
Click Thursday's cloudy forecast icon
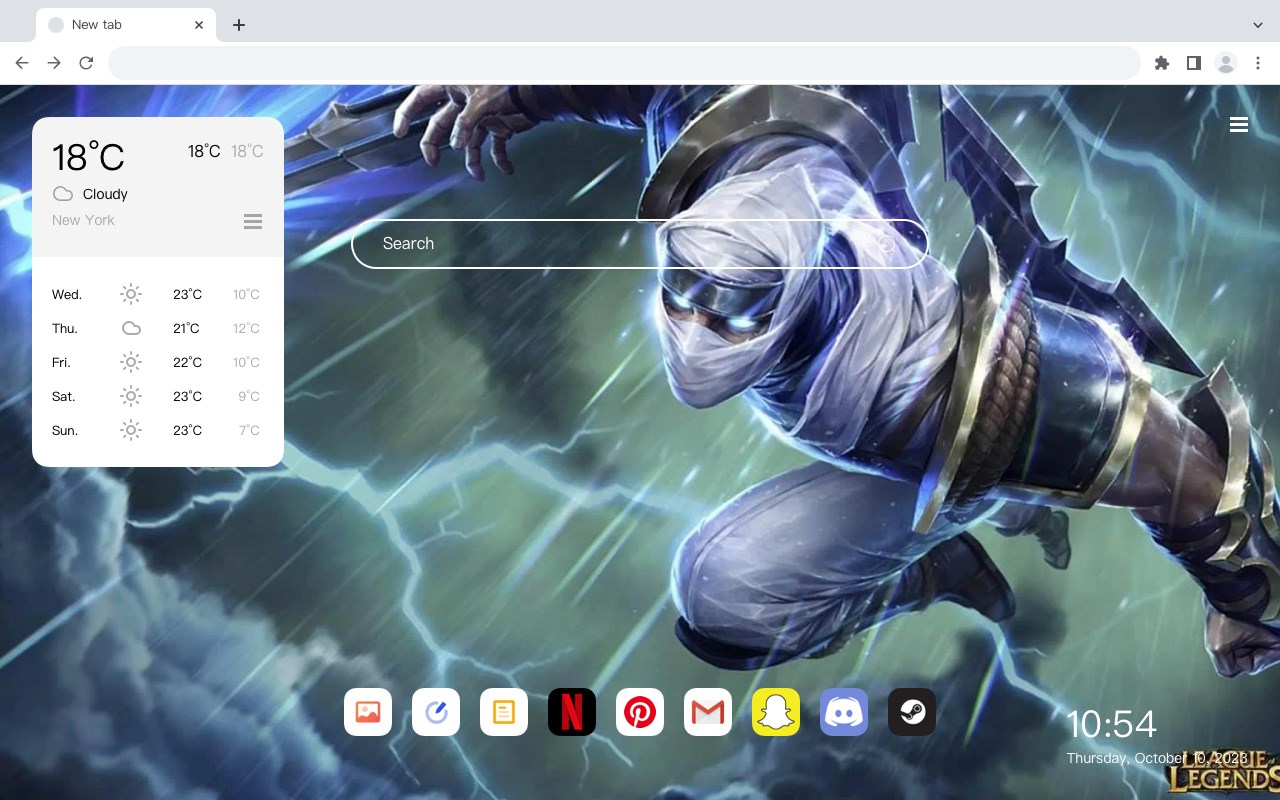tap(131, 328)
